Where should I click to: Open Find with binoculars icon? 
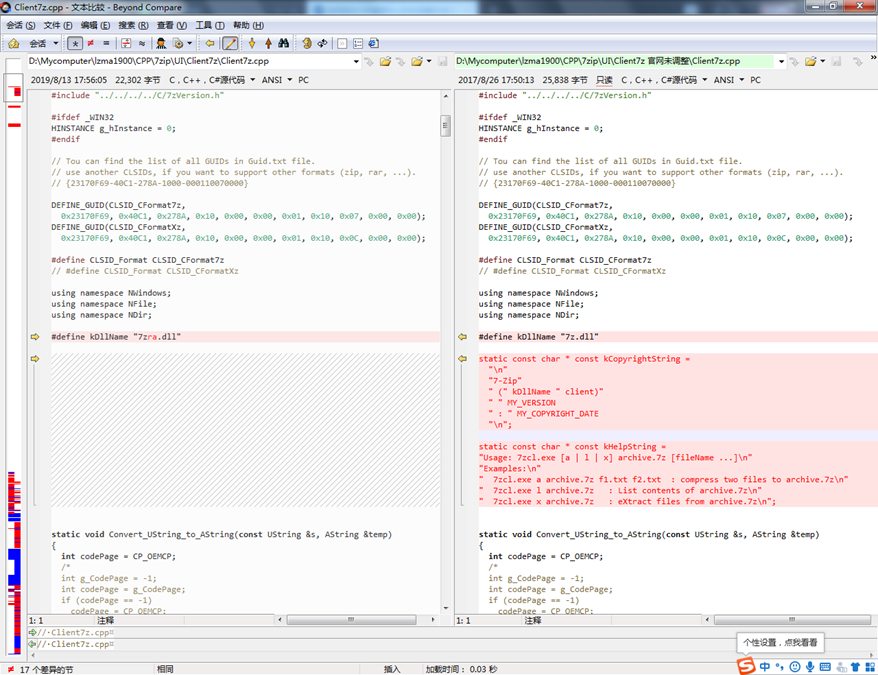pyautogui.click(x=284, y=43)
